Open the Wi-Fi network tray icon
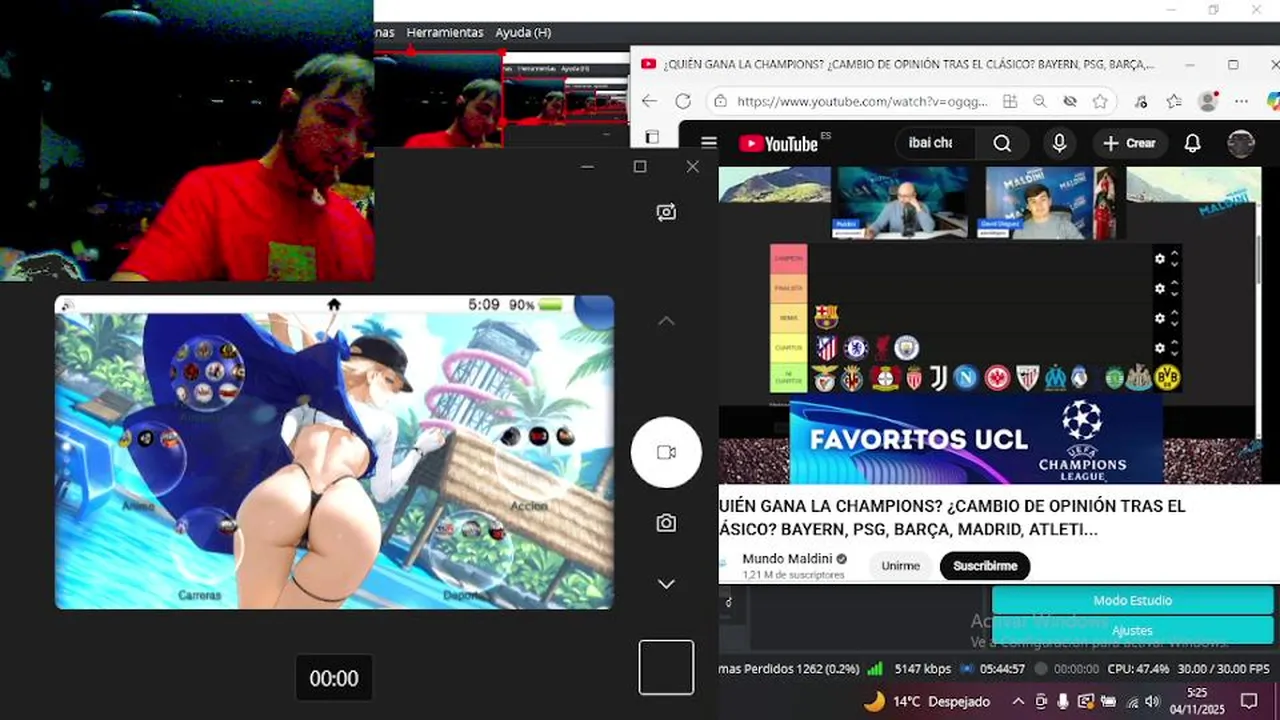 point(1132,701)
